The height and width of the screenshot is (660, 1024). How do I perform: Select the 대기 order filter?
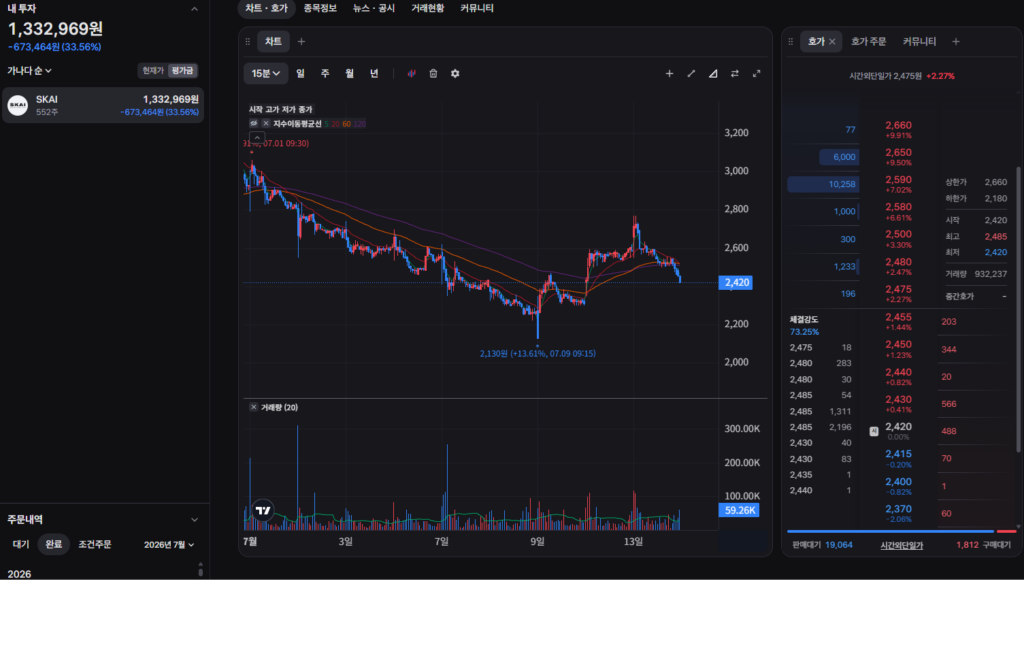[21, 544]
